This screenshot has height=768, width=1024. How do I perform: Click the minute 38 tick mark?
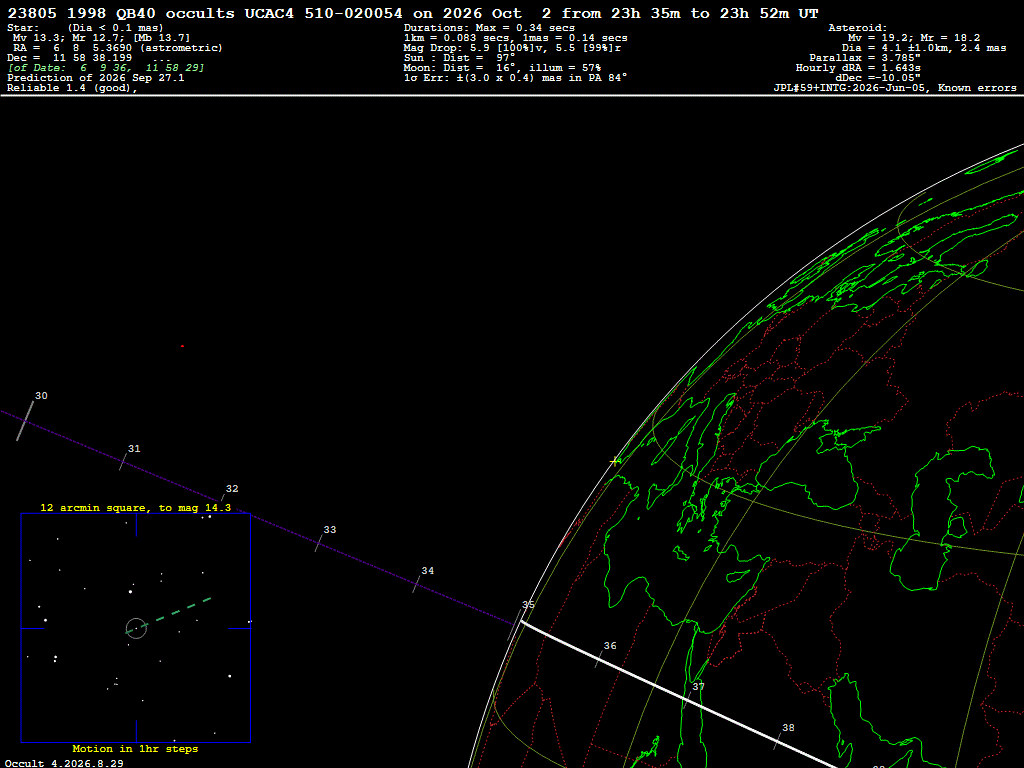coord(778,741)
